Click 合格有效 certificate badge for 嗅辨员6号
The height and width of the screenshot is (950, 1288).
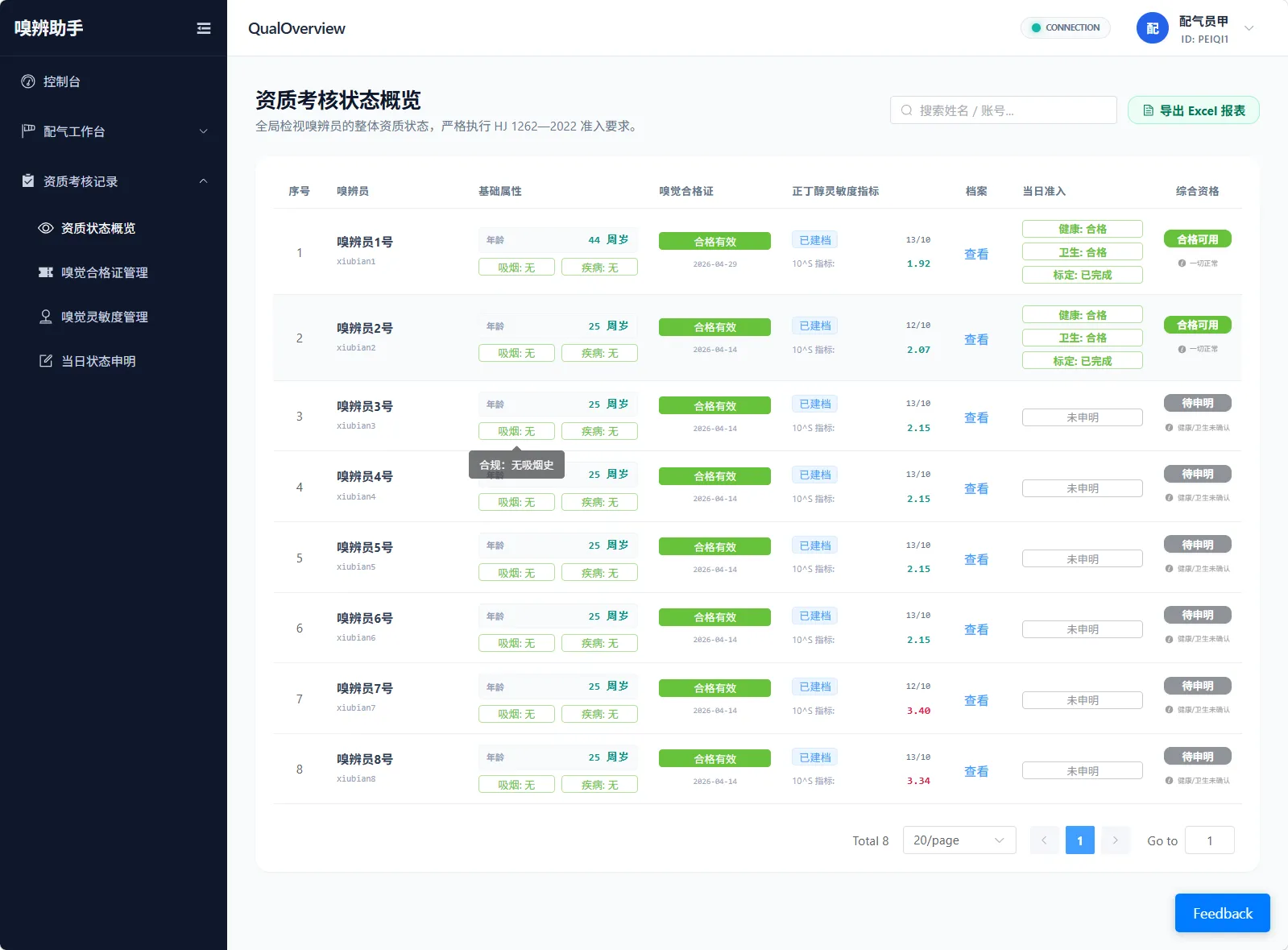coord(715,617)
